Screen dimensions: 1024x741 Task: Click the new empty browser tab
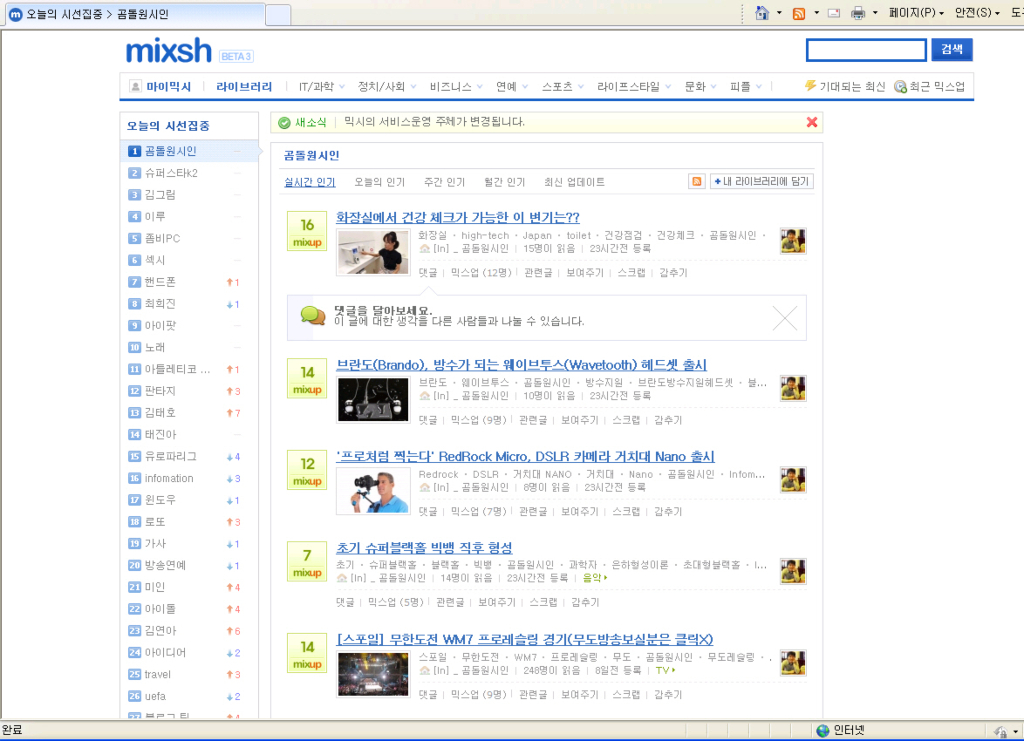(x=279, y=14)
